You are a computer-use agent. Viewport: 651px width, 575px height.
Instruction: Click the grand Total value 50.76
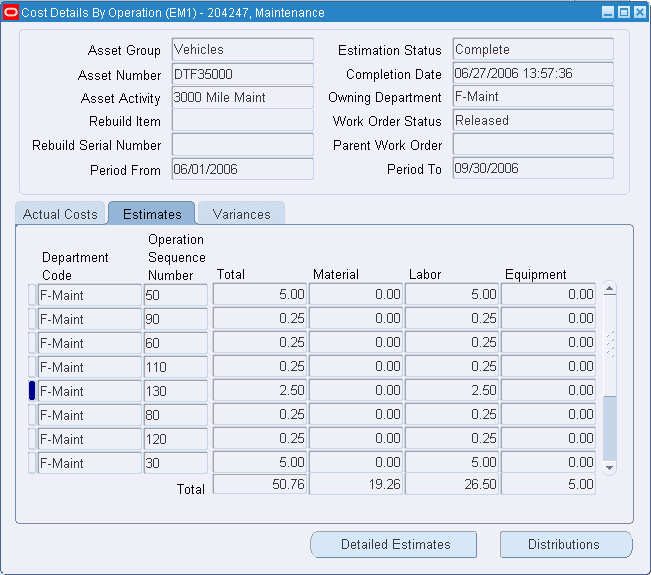260,484
